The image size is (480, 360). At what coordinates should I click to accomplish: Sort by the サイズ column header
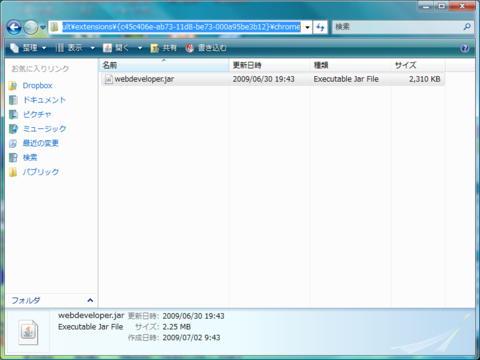[418, 65]
